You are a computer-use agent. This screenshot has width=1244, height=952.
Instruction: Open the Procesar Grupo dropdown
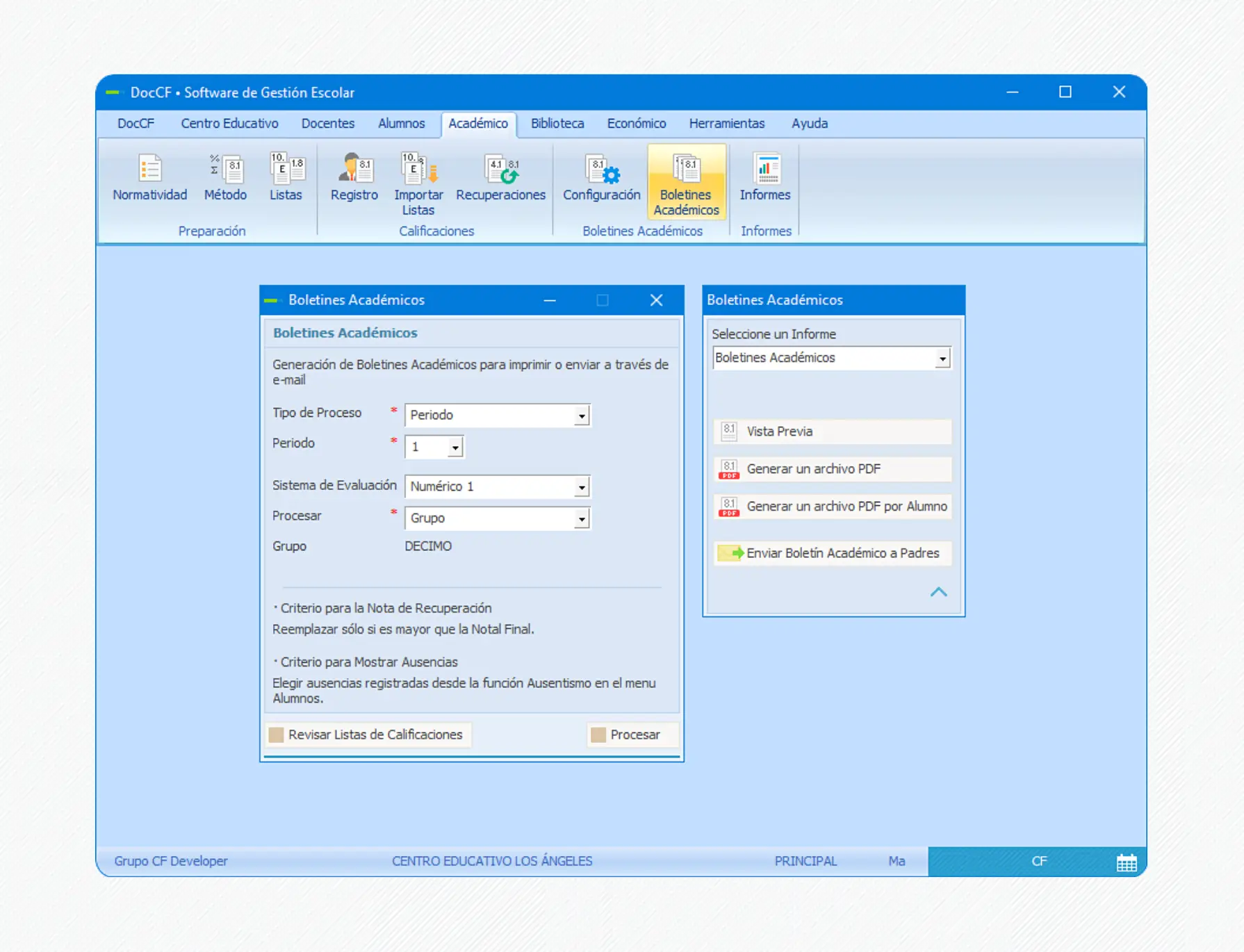pos(582,519)
